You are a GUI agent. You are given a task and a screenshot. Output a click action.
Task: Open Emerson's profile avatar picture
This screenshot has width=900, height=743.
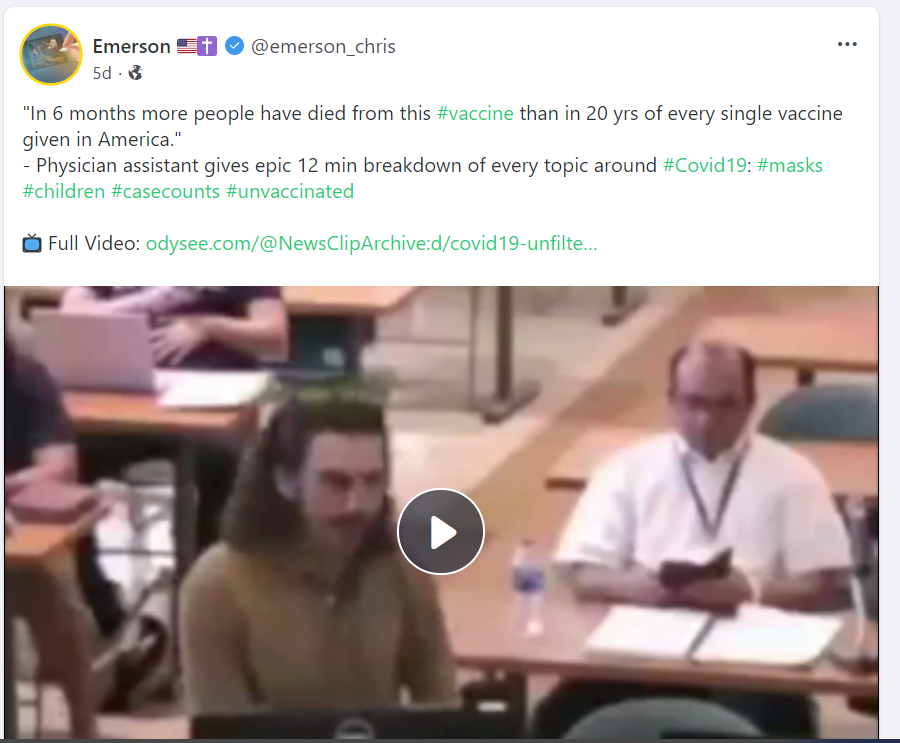51,55
